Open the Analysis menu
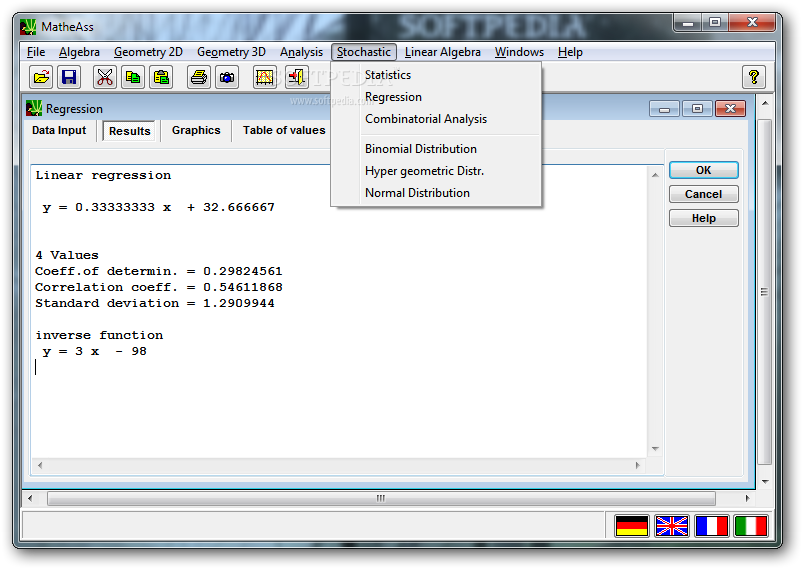This screenshot has height=569, width=803. click(x=301, y=52)
